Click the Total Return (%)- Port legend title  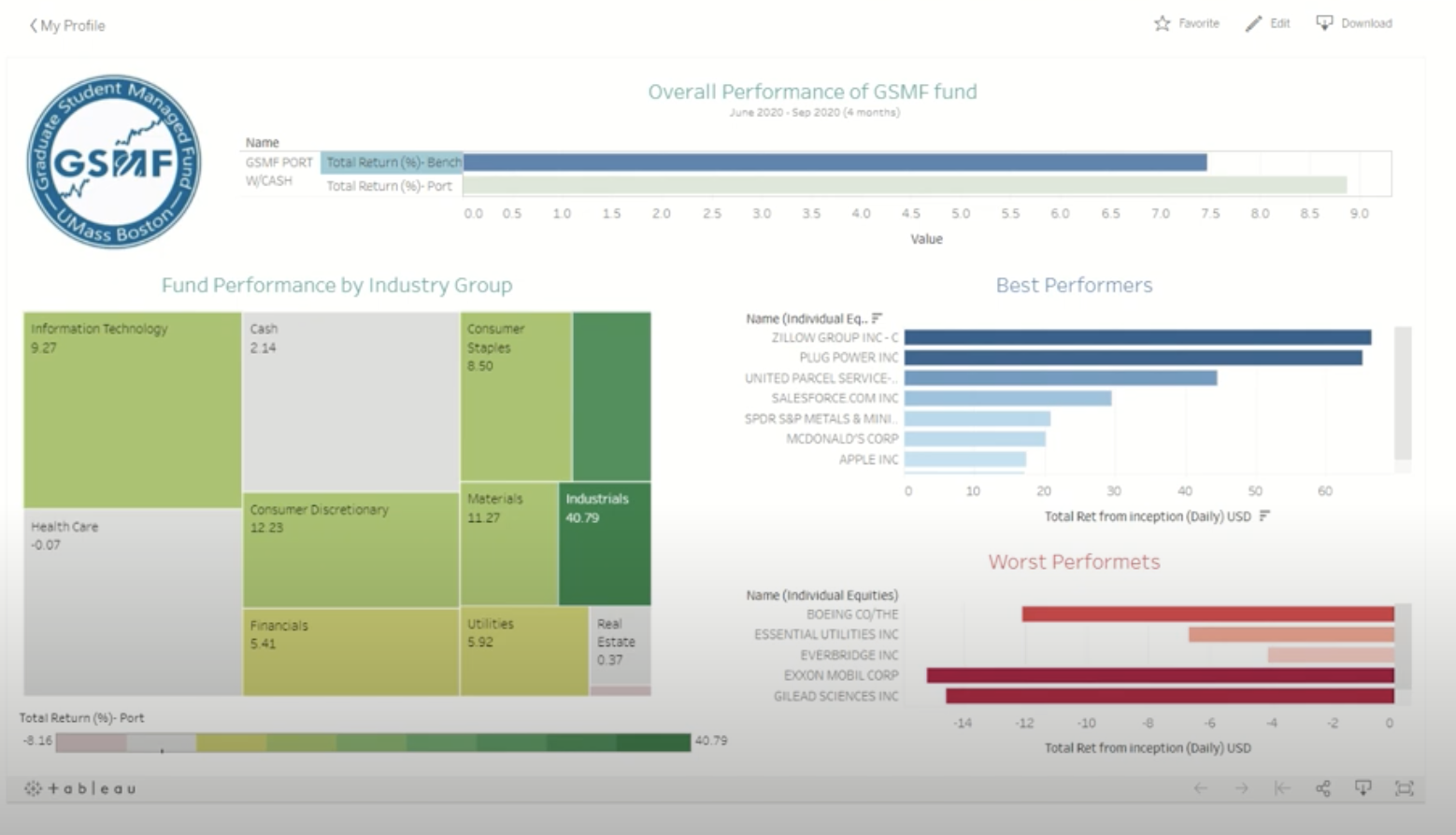click(81, 718)
